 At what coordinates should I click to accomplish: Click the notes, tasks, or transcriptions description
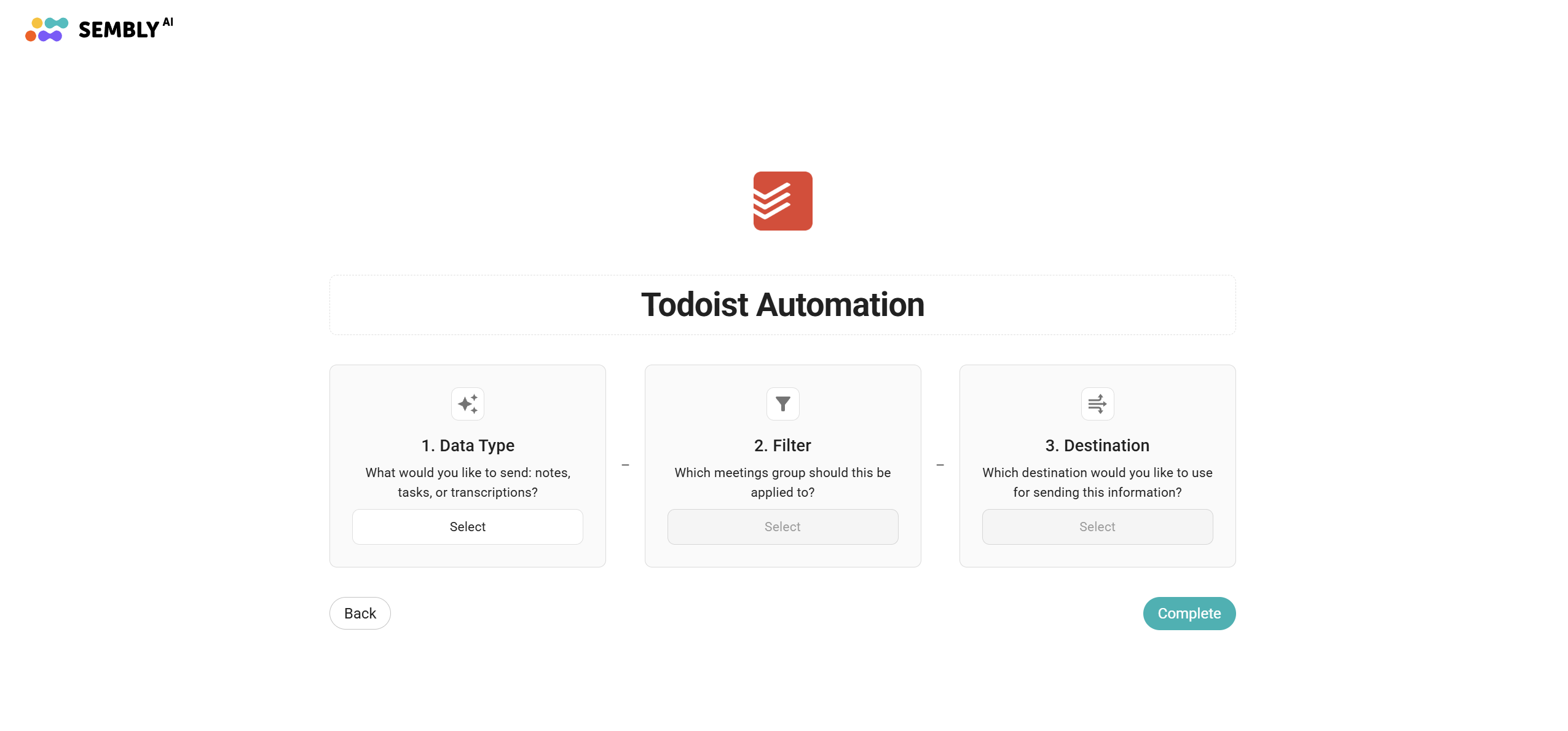click(467, 483)
